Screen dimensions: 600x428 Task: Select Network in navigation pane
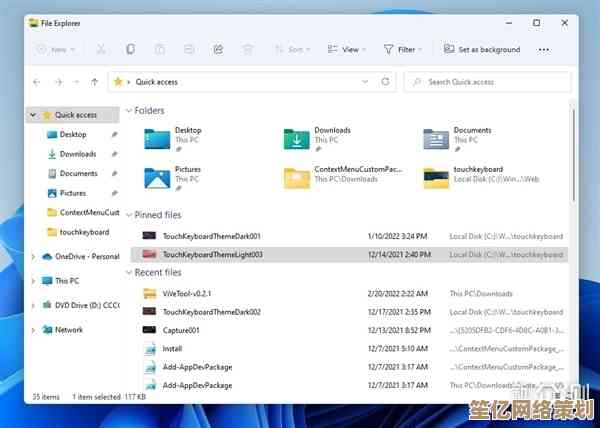(x=69, y=330)
